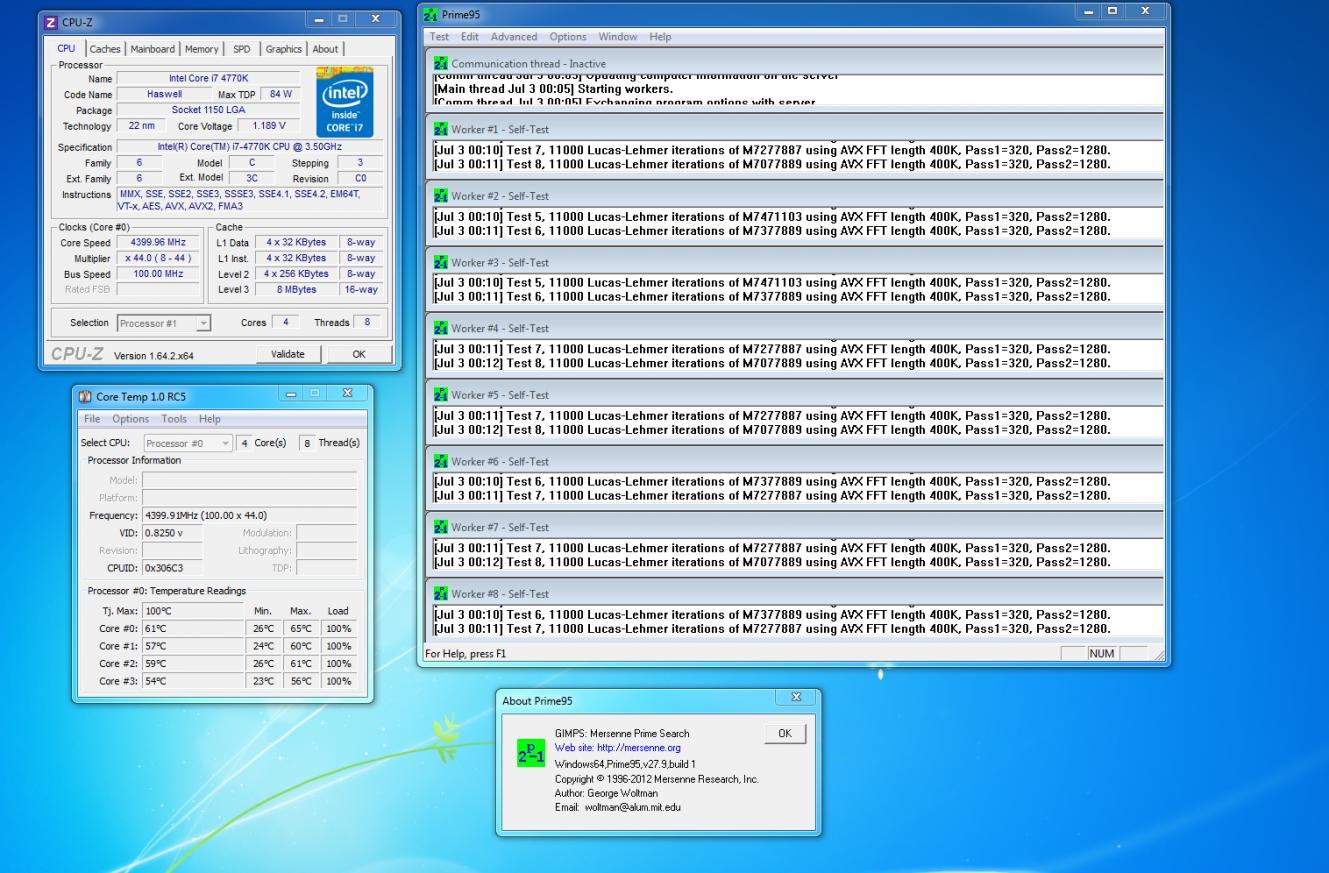Image resolution: width=1329 pixels, height=873 pixels.
Task: Close the About Prime95 dialog
Action: click(796, 697)
